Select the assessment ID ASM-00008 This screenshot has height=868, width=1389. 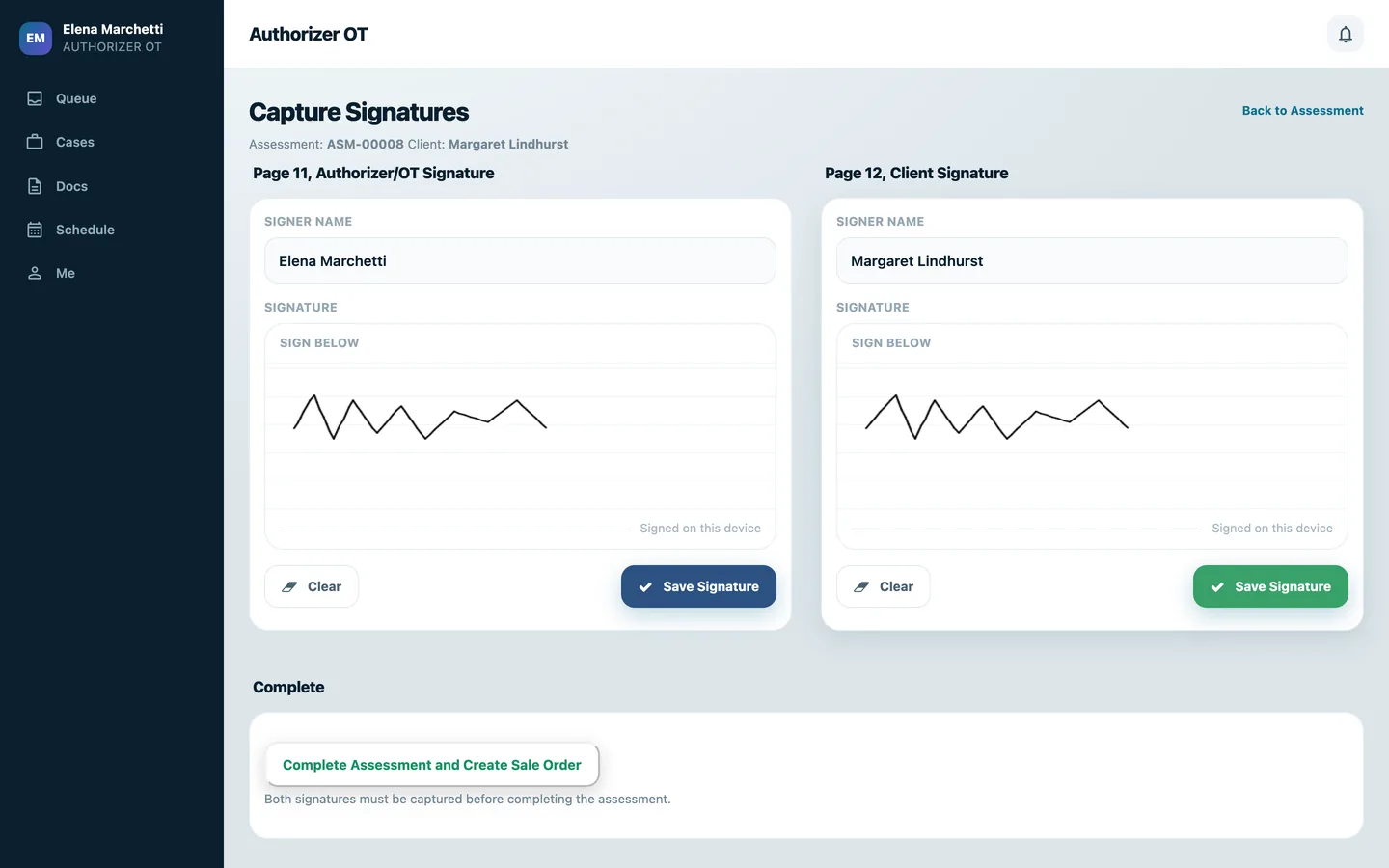point(365,144)
